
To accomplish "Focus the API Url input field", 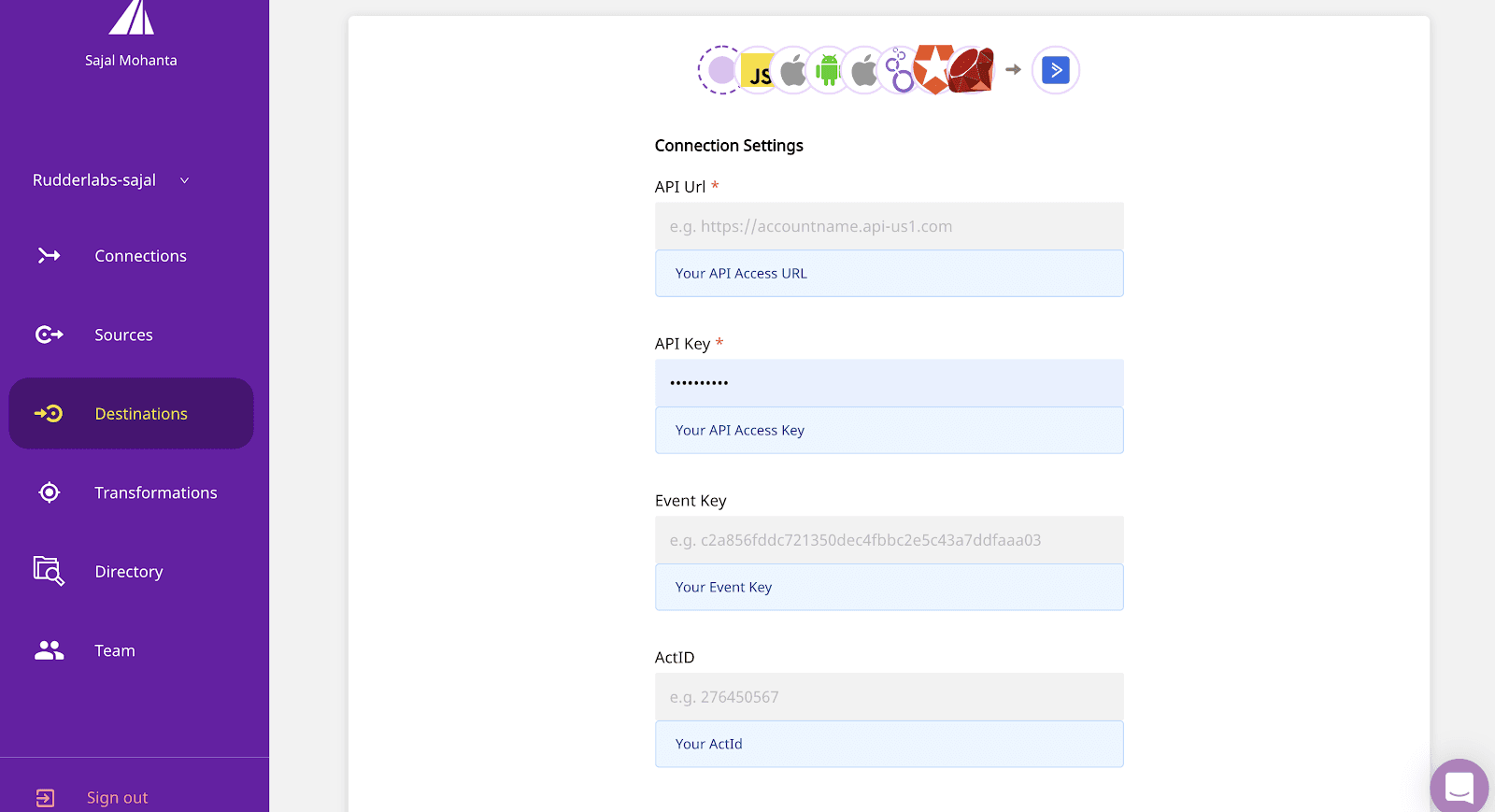I will (x=889, y=226).
